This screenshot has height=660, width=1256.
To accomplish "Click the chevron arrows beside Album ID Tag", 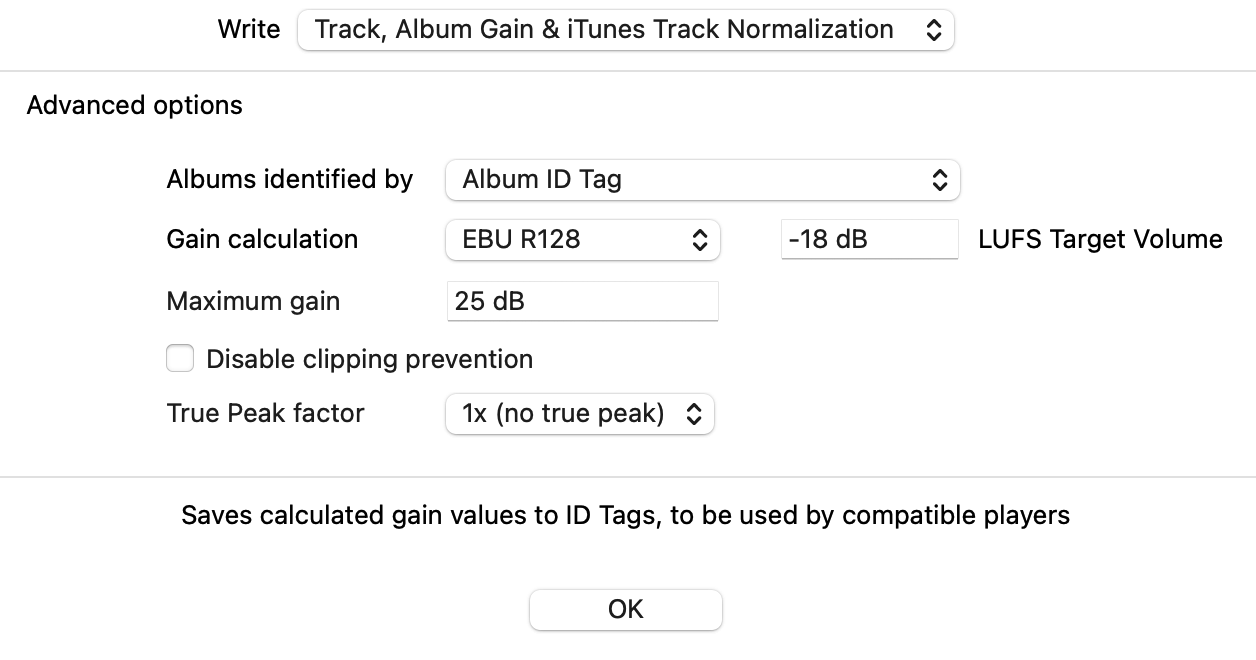I will tap(939, 180).
